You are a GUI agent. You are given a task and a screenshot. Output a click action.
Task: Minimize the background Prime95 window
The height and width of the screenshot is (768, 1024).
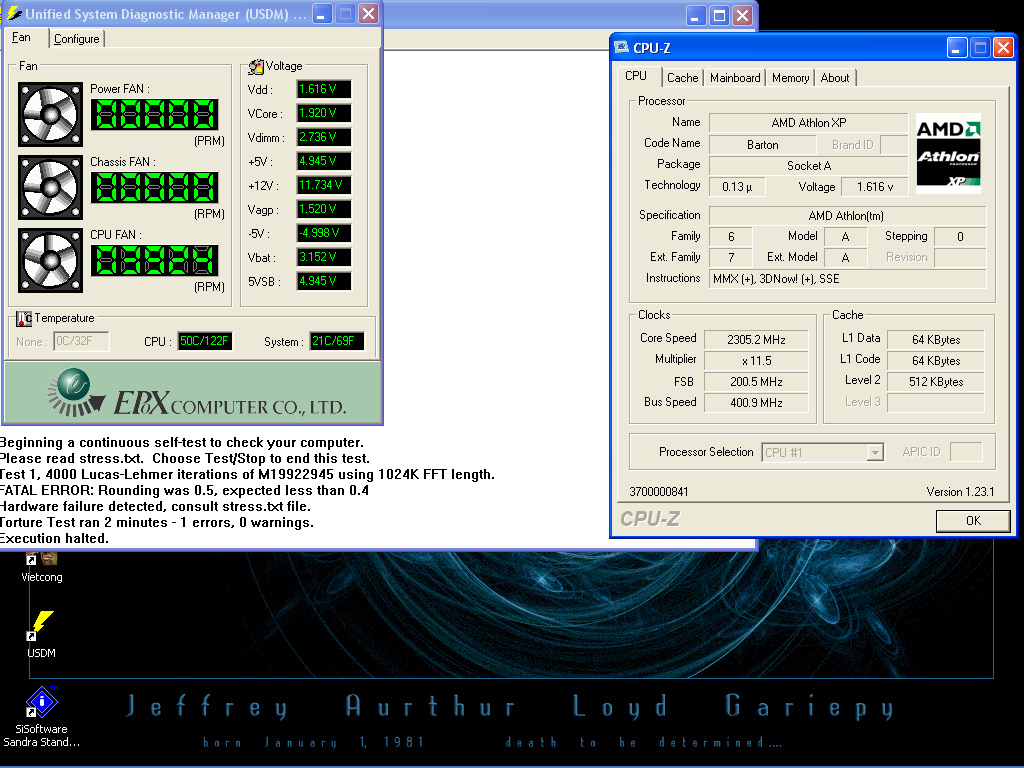click(696, 16)
